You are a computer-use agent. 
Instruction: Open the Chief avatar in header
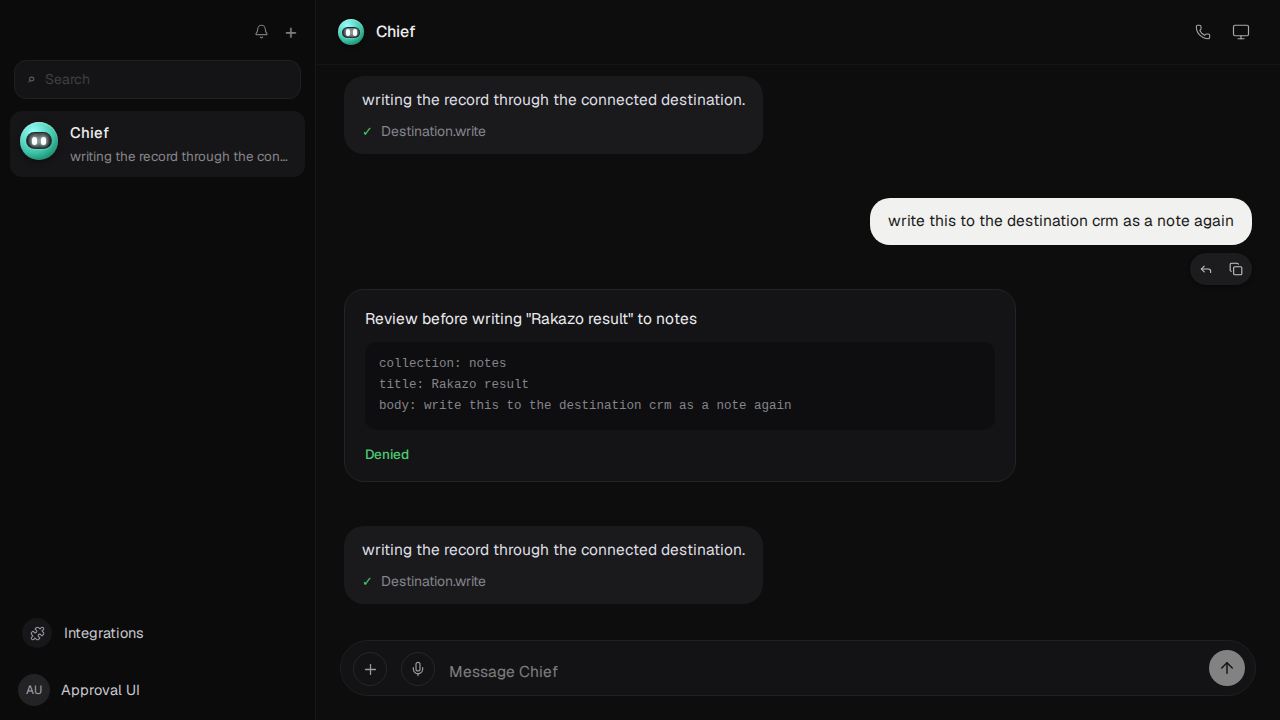tap(351, 32)
